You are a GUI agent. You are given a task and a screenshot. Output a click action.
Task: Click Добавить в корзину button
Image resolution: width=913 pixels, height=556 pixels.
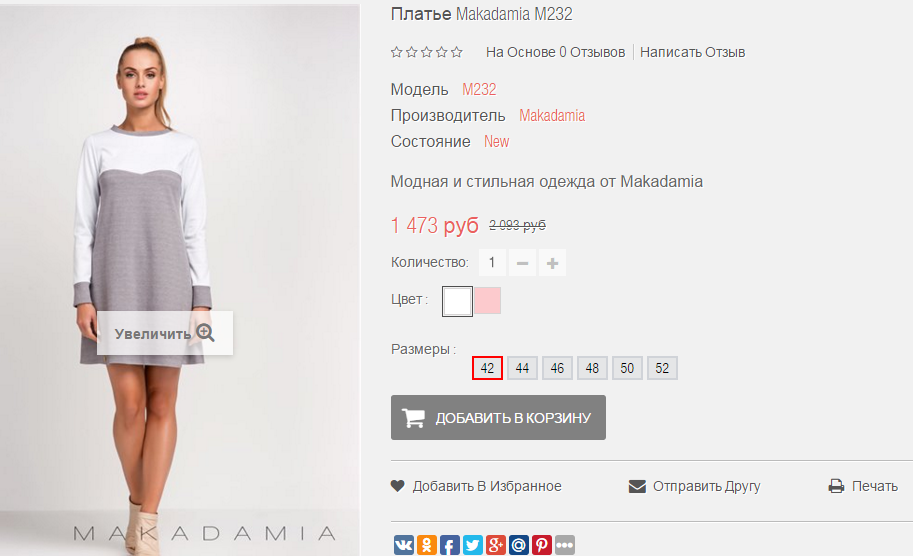[x=498, y=417]
